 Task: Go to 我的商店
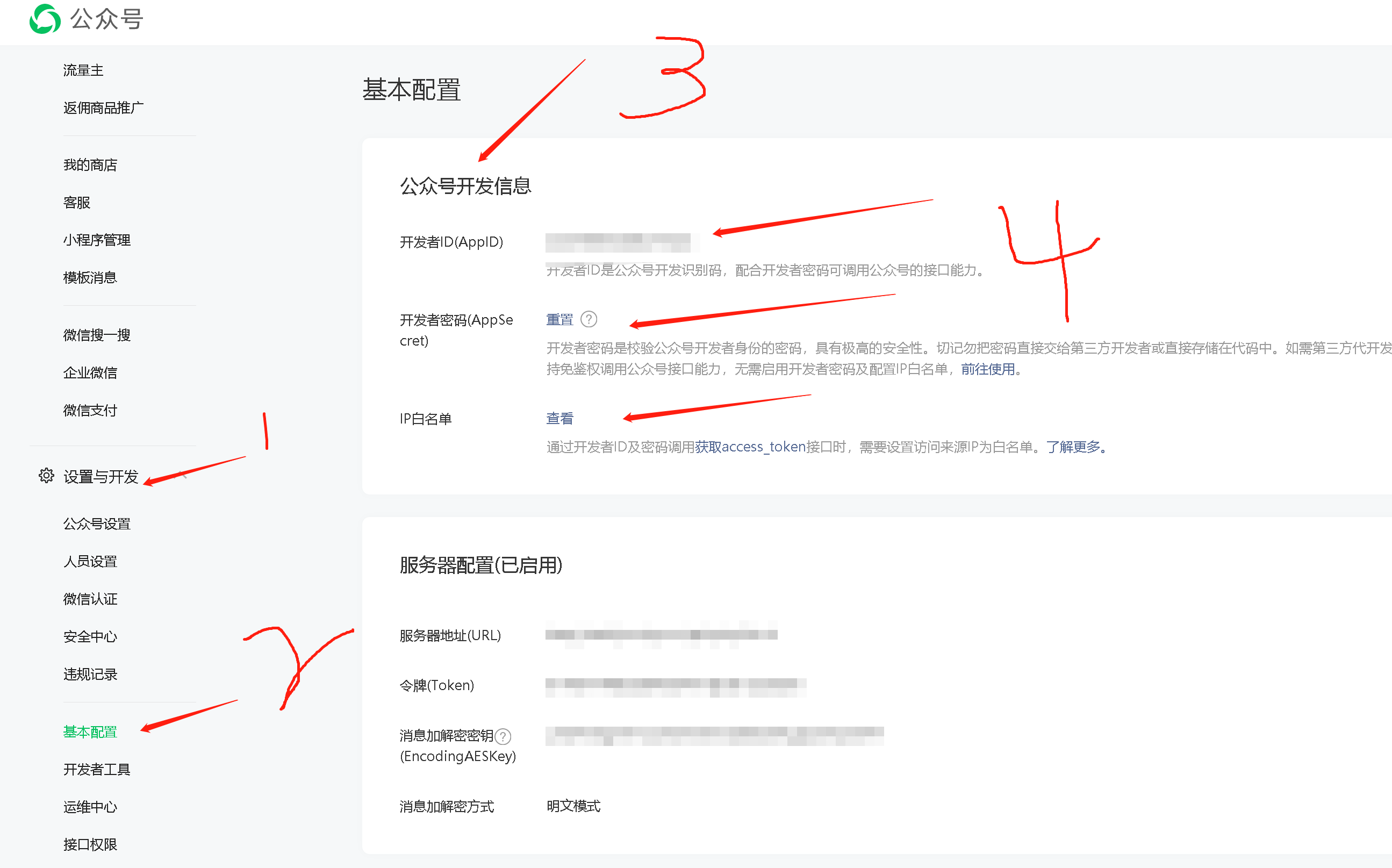click(90, 165)
